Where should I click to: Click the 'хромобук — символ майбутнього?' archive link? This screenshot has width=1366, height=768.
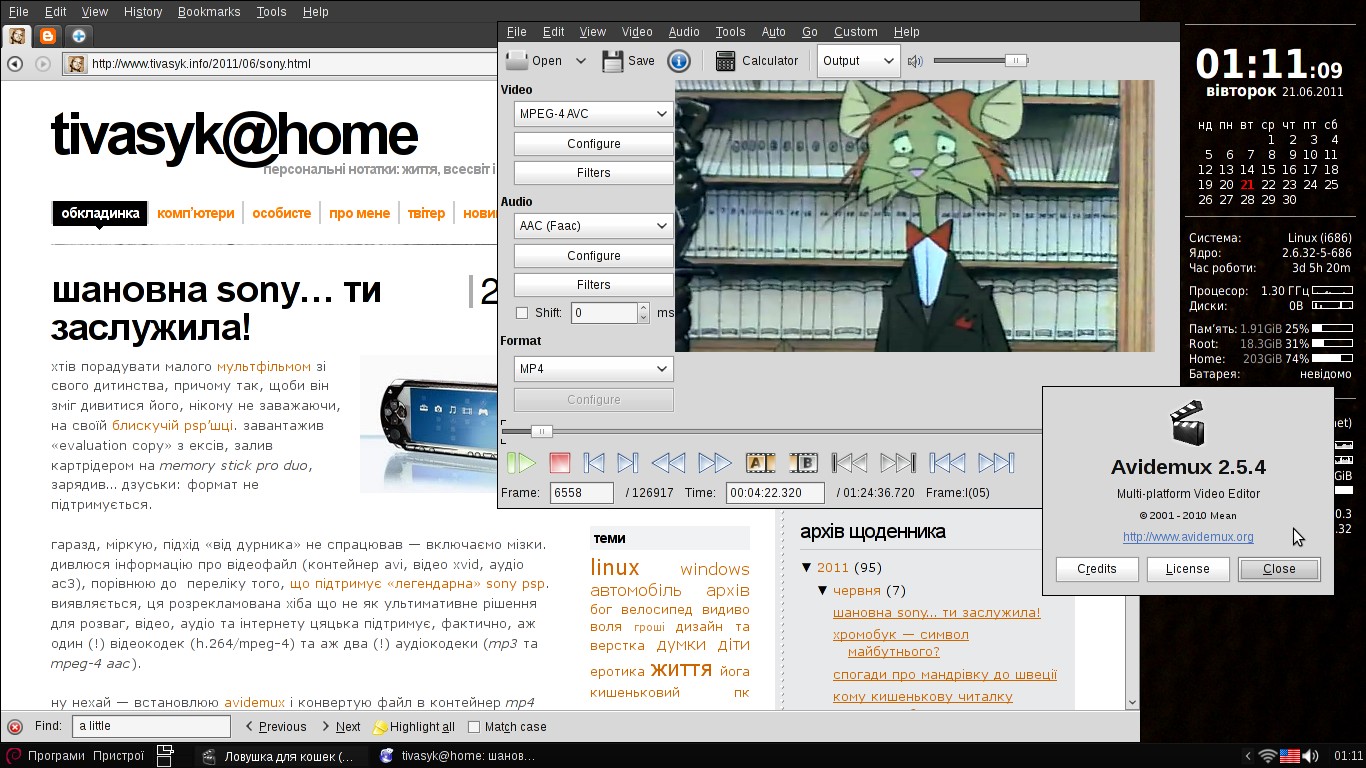tap(901, 643)
